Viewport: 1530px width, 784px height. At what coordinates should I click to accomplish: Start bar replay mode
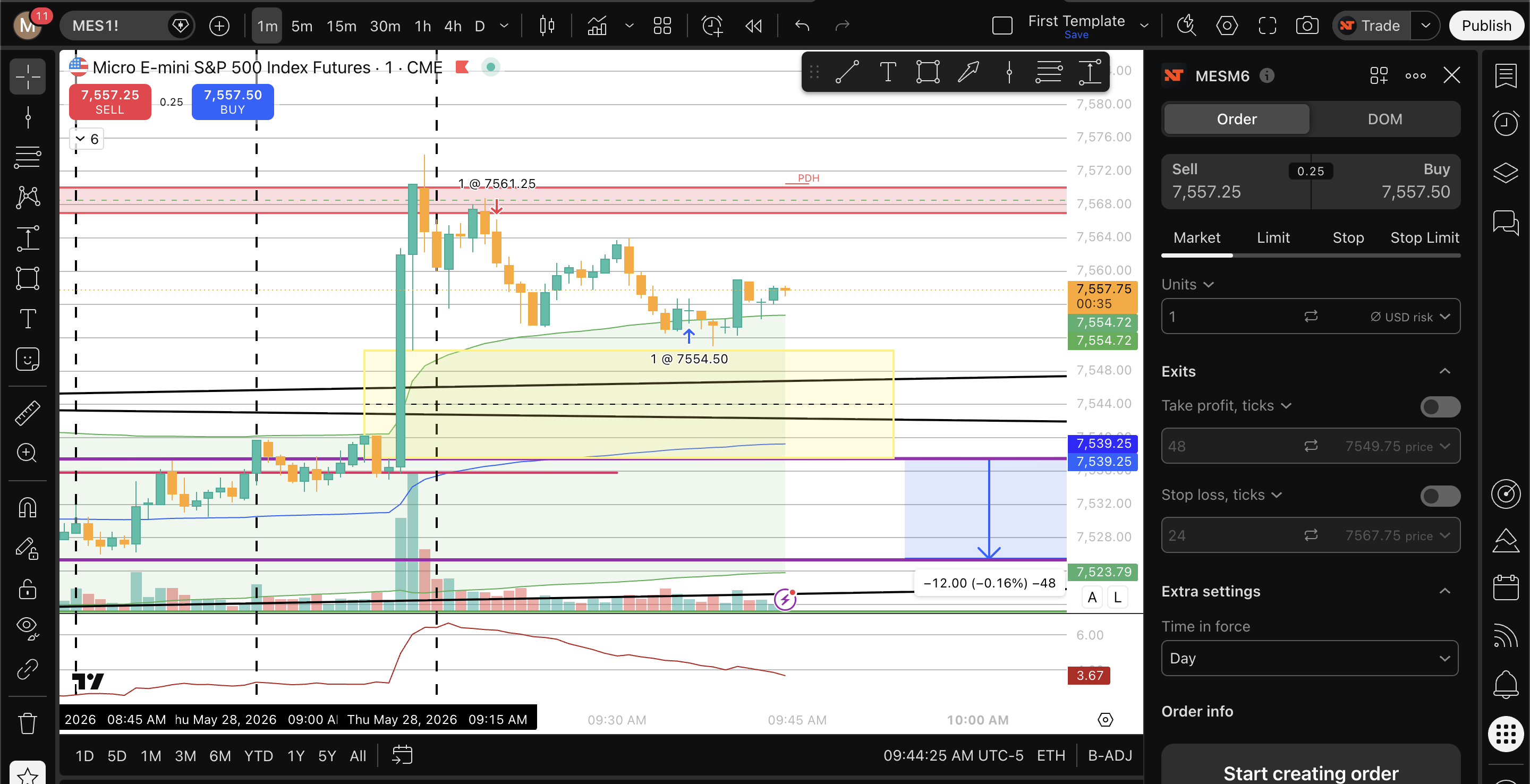753,25
